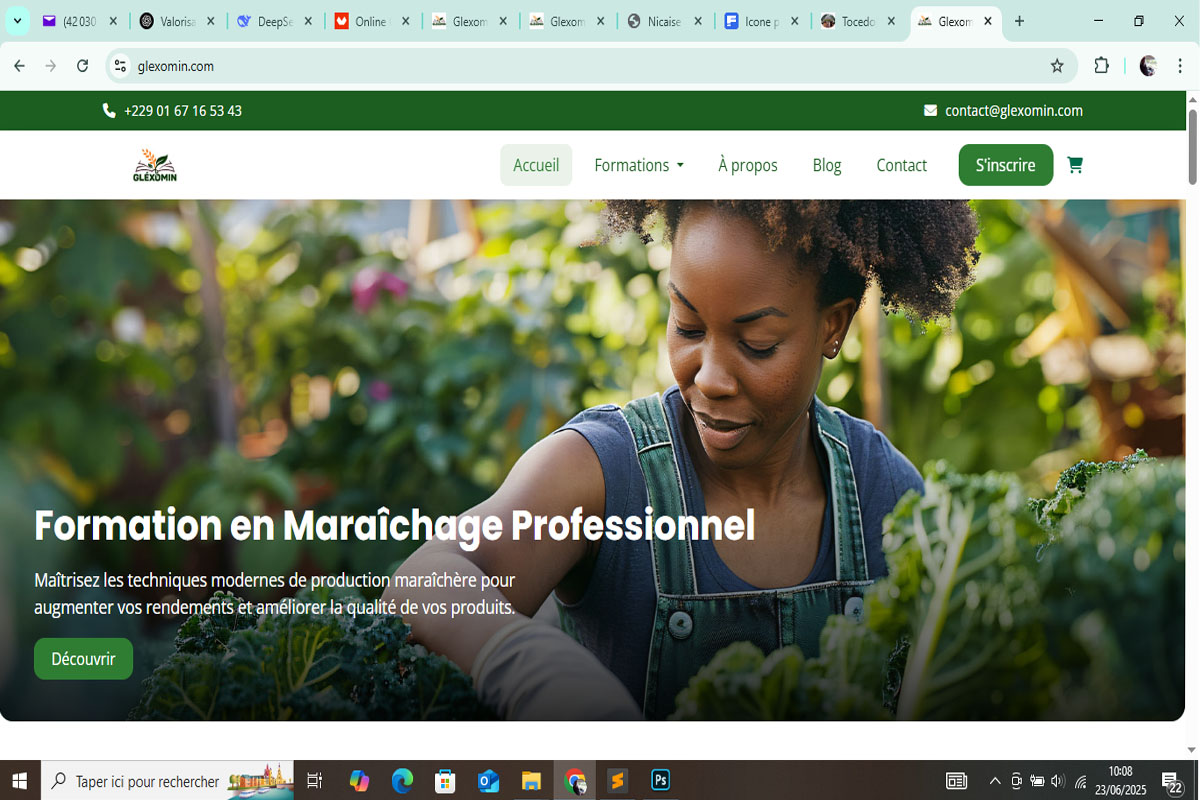The width and height of the screenshot is (1200, 800).
Task: Open the shopping cart on Glexomin site
Action: 1075,165
